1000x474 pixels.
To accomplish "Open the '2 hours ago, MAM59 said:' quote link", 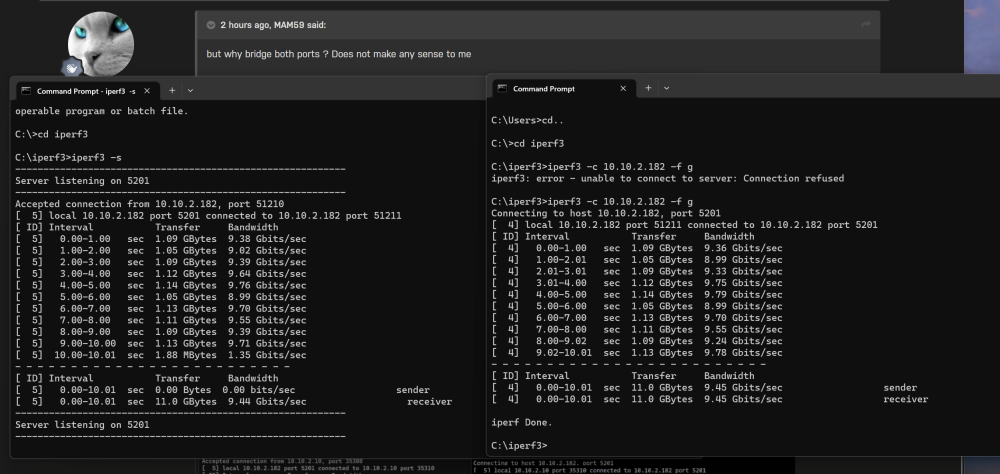I will (273, 25).
